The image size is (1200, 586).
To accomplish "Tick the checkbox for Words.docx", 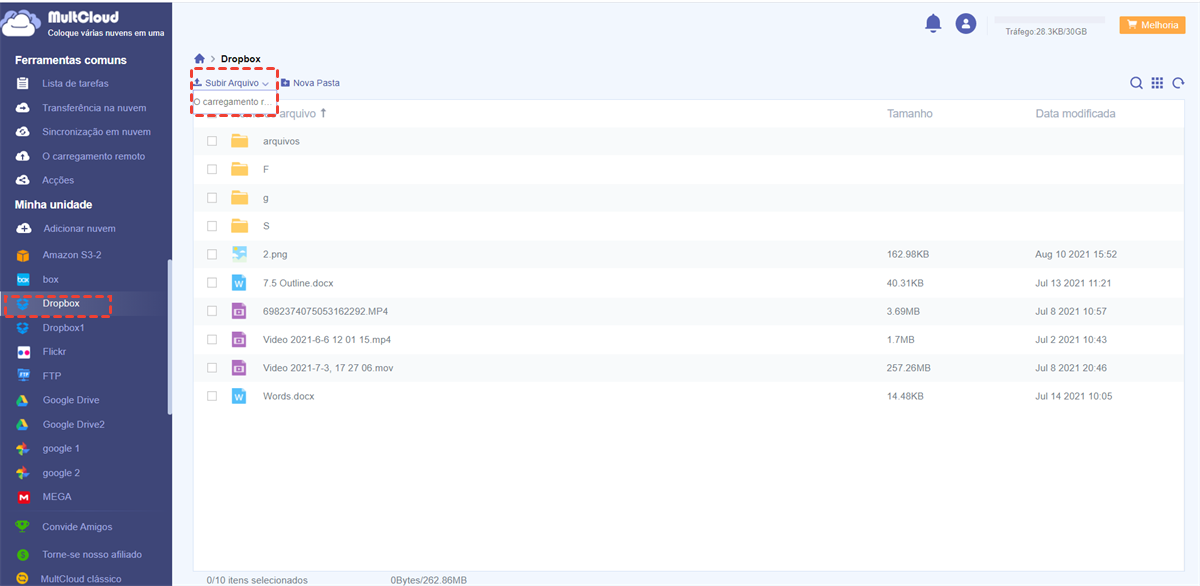I will click(212, 396).
